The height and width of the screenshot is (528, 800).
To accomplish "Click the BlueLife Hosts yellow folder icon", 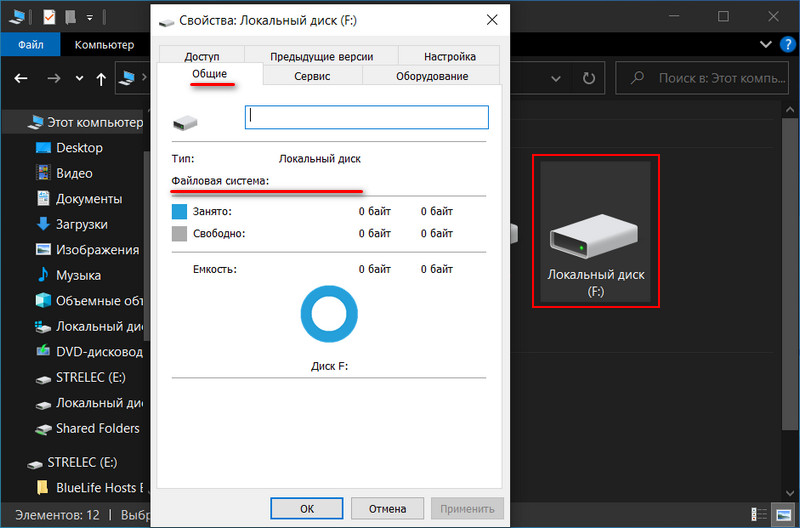I will (x=42, y=487).
